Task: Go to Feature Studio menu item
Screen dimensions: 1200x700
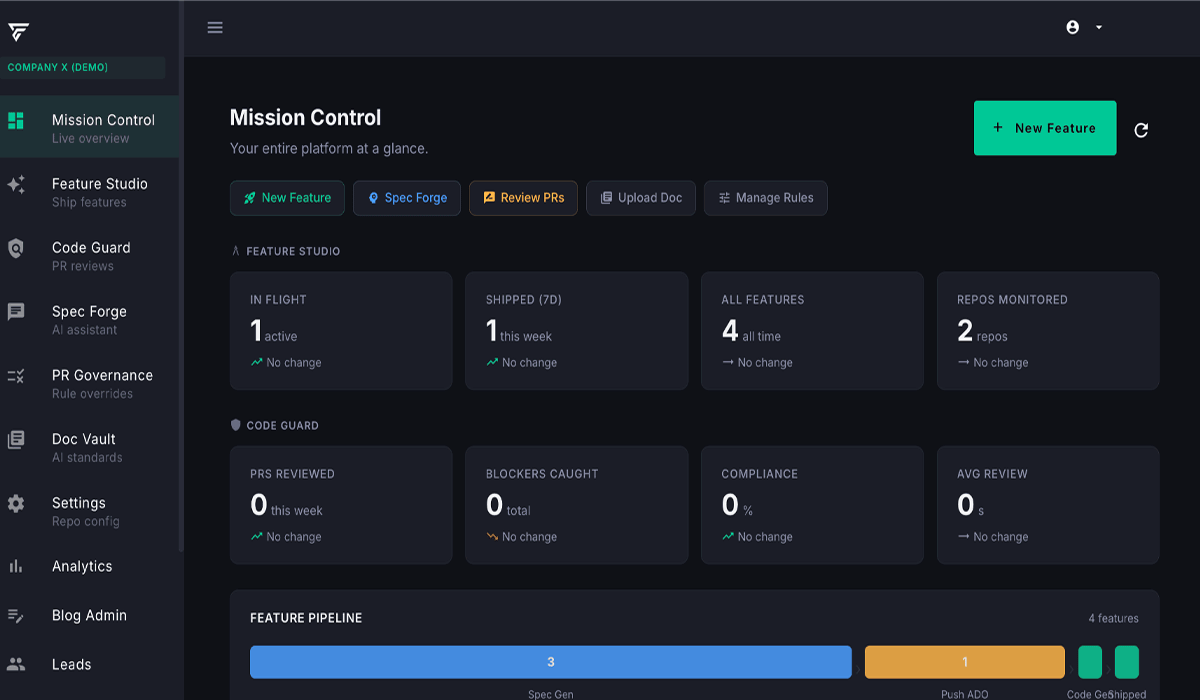Action: [x=90, y=191]
